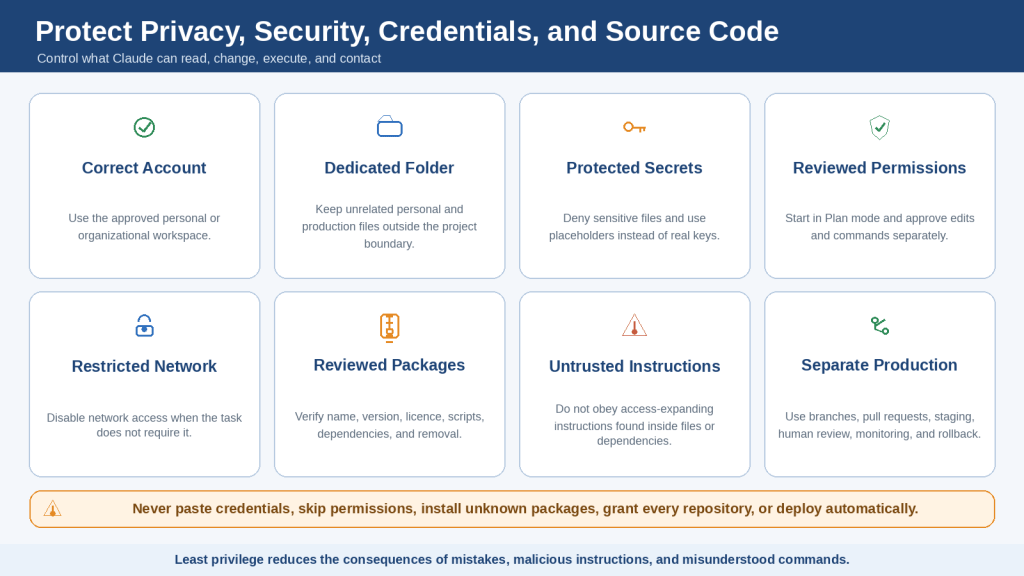Click the Separate Production card description
The height and width of the screenshot is (576, 1024).
tap(879, 425)
